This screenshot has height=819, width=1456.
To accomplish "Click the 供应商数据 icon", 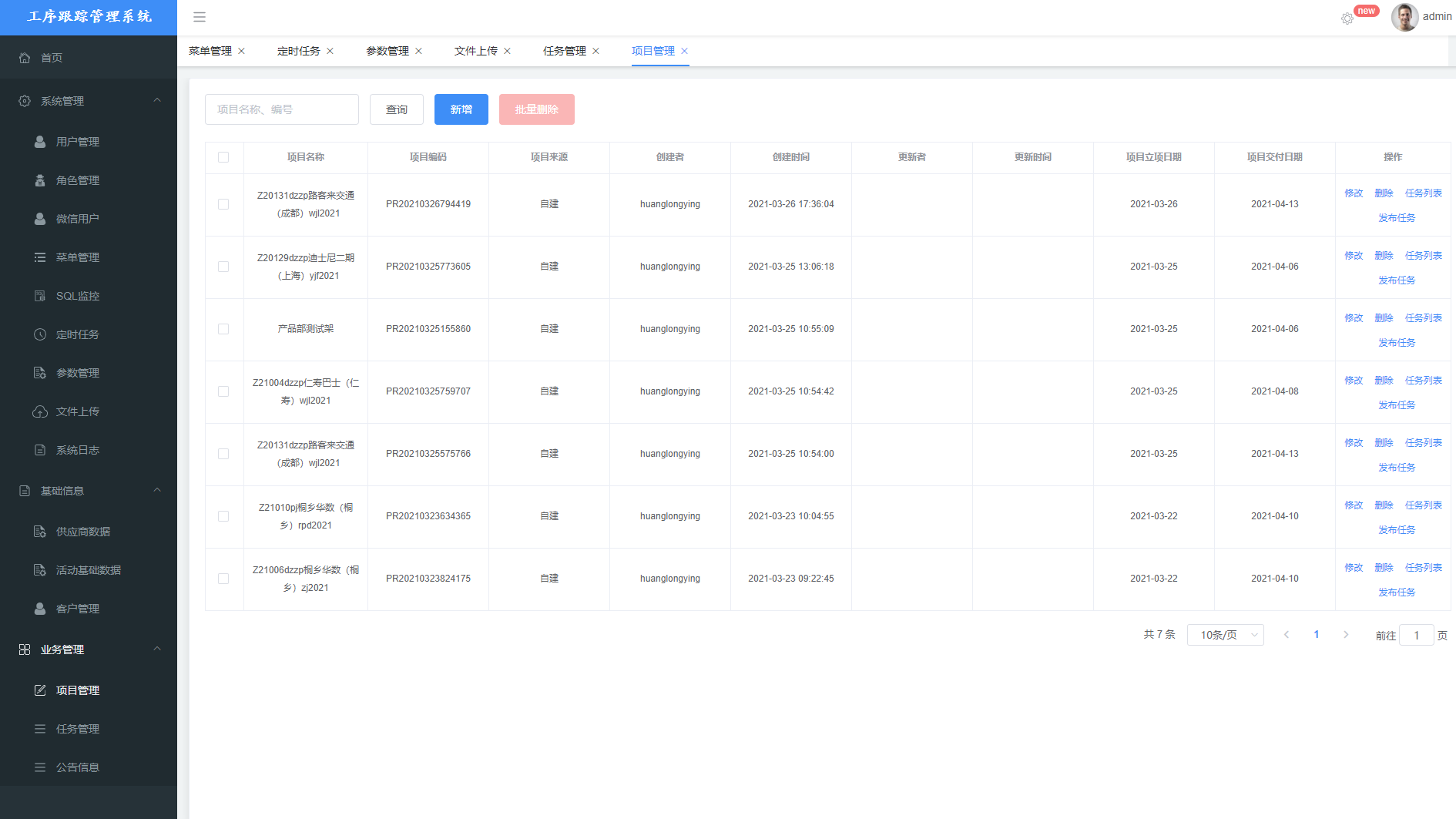I will coord(40,532).
